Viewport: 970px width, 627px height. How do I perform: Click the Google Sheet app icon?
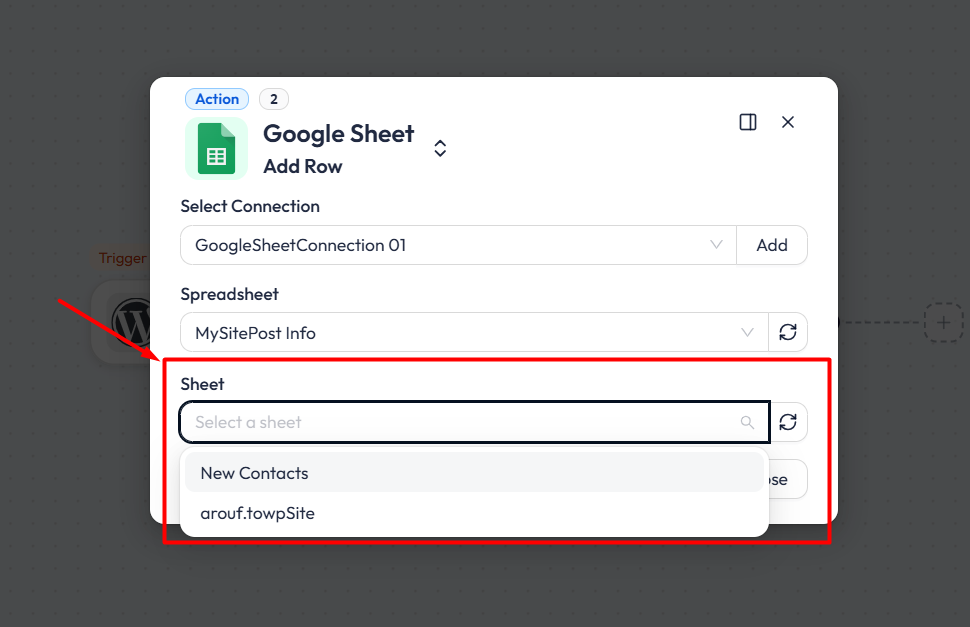click(217, 148)
